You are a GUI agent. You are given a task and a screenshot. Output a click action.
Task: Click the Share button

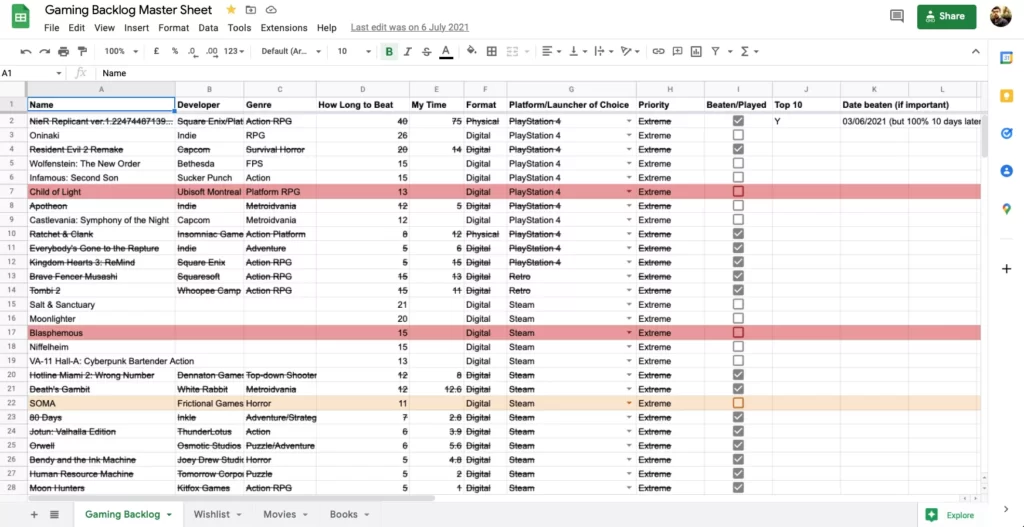click(x=946, y=16)
